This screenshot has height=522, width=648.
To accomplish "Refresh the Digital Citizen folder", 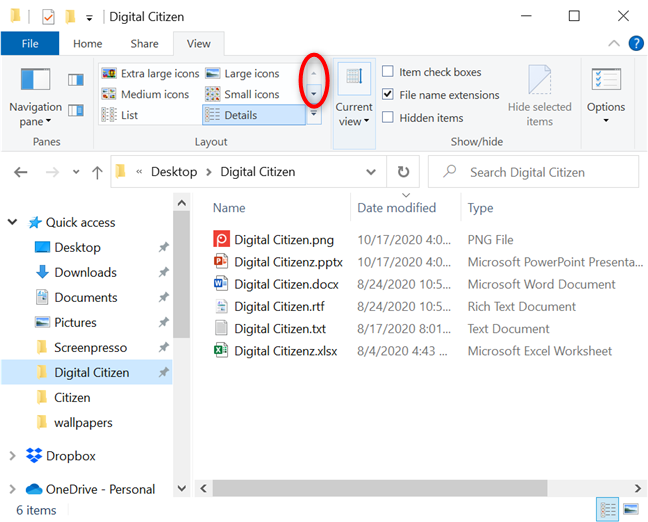I will click(x=403, y=172).
